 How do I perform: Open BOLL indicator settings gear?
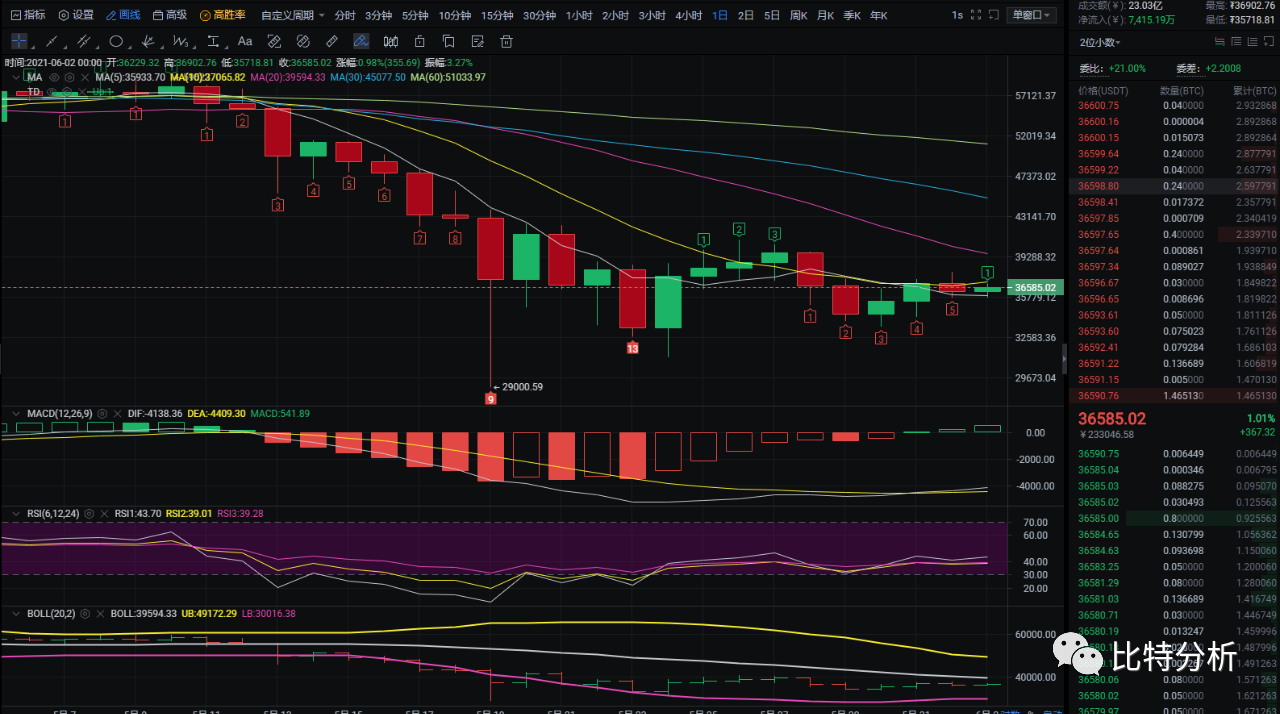click(85, 613)
